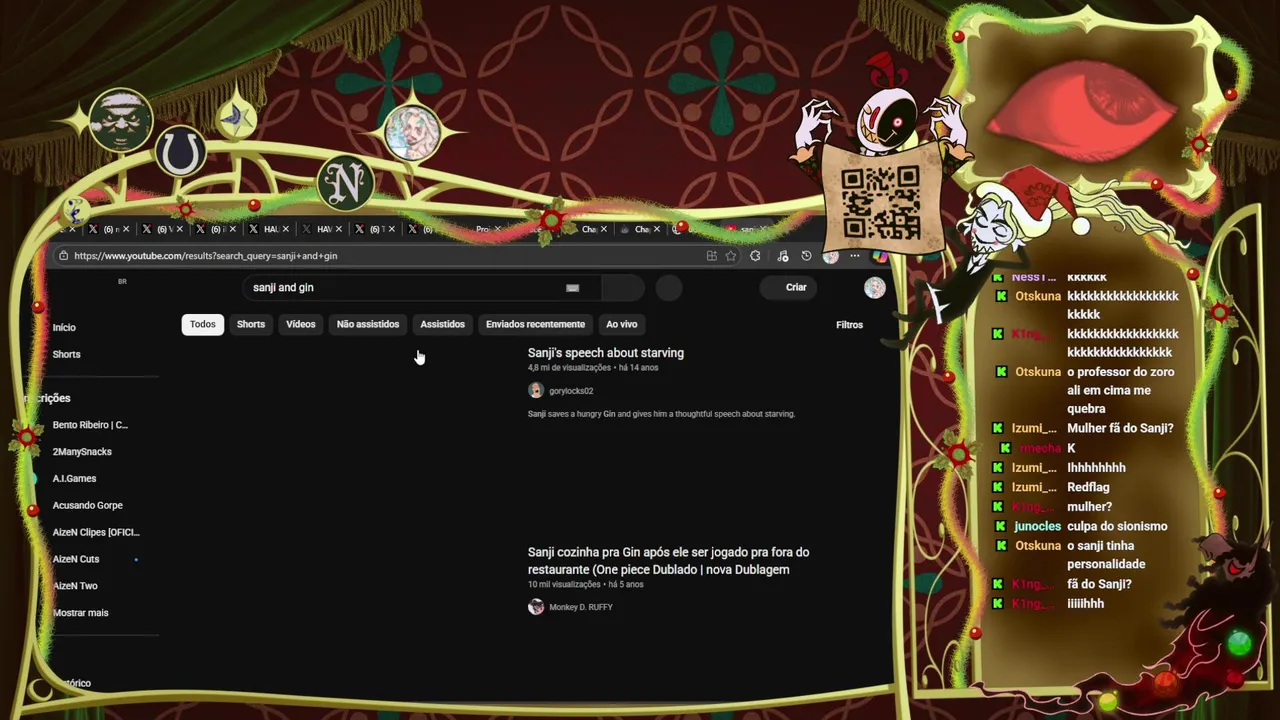Open video 'Sanji's speech about starving'
1280x720 pixels.
click(606, 353)
